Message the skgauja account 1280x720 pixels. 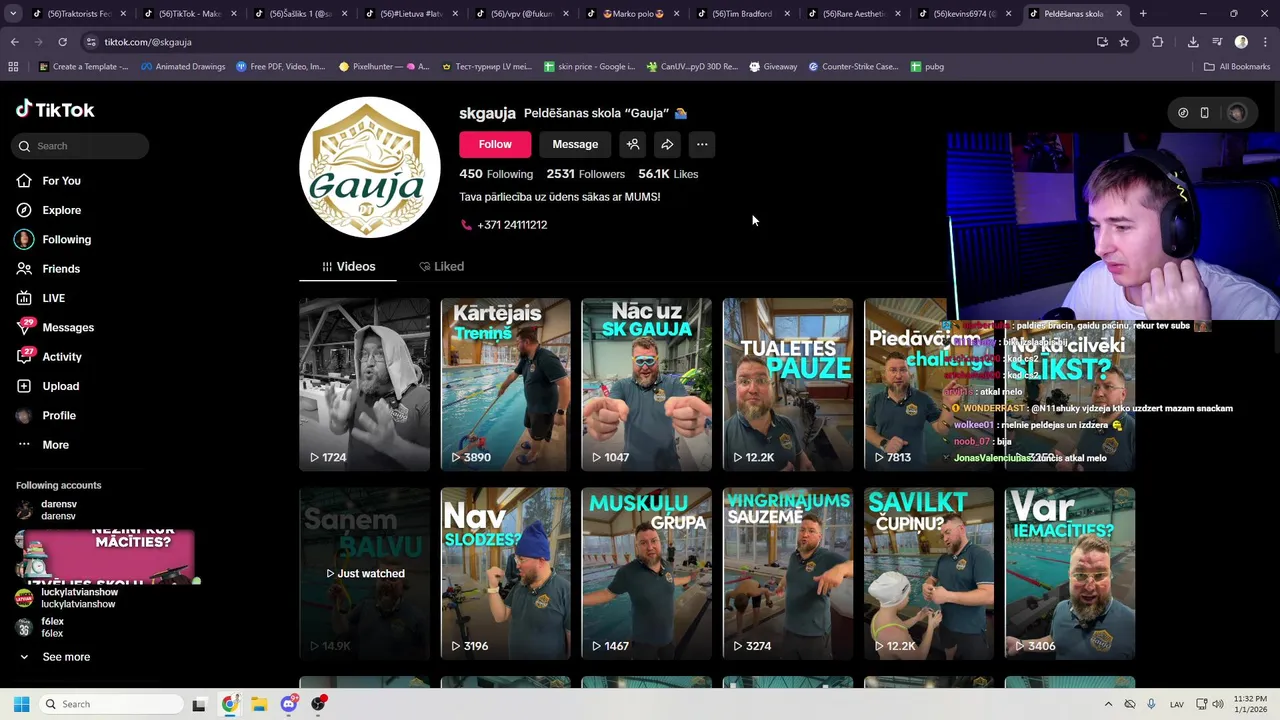(575, 144)
